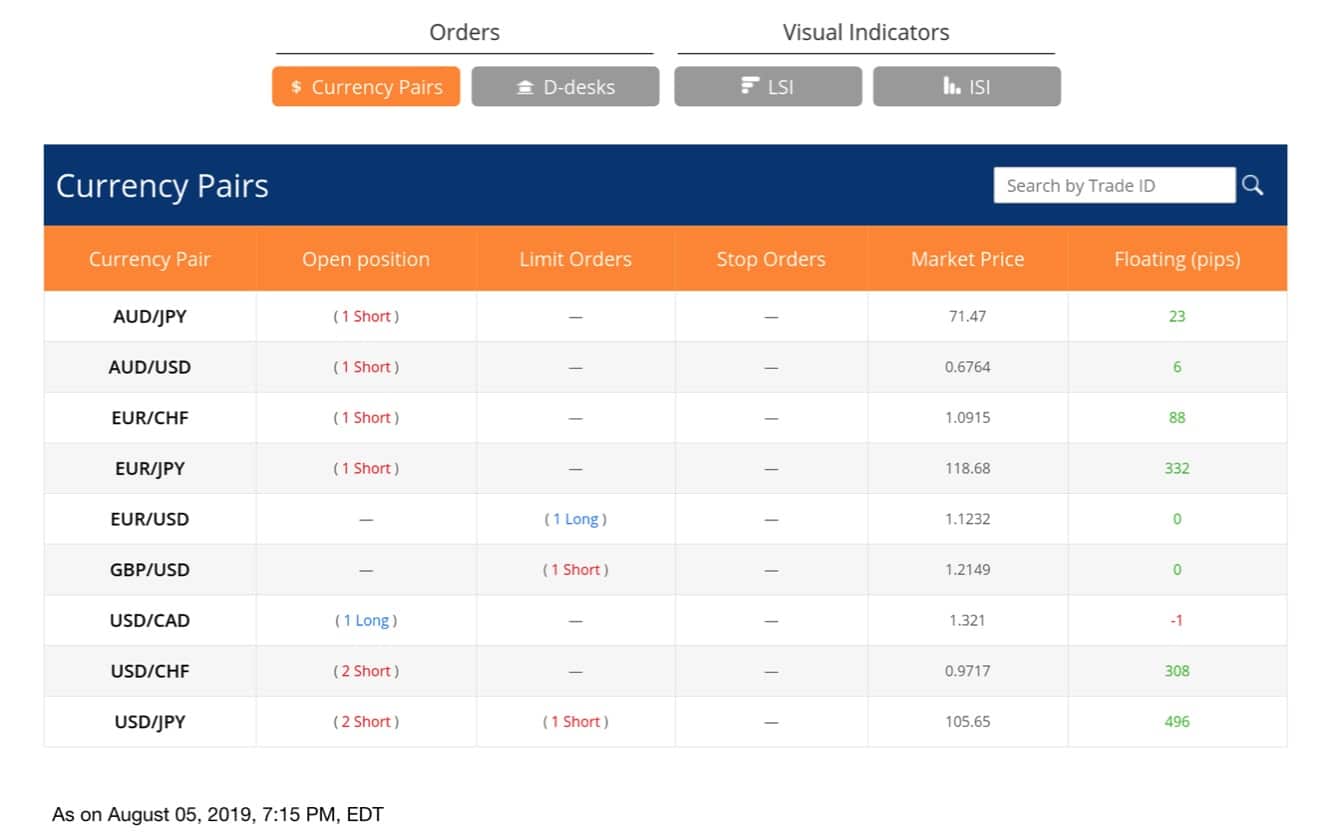The height and width of the screenshot is (839, 1322).
Task: Click the Open position column header
Action: [366, 259]
